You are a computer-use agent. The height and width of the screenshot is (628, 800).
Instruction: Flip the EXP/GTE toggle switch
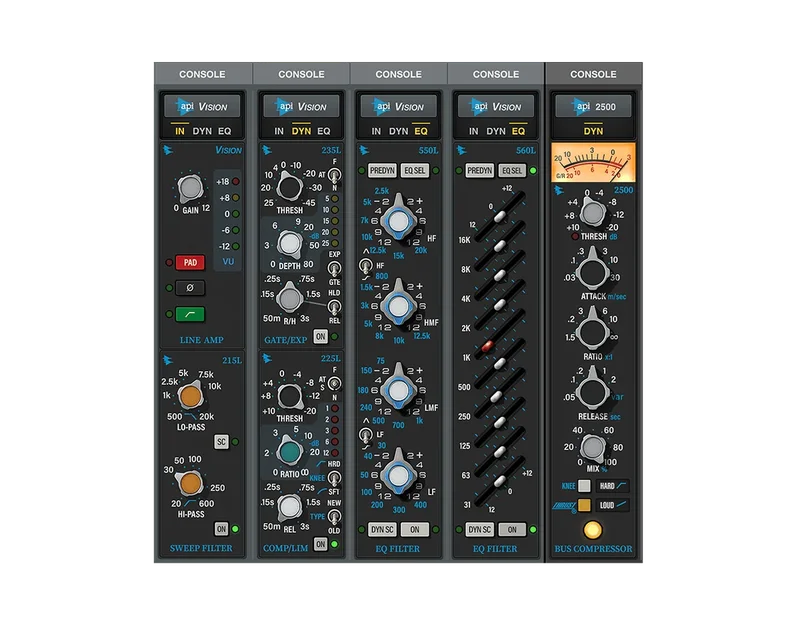tap(334, 268)
